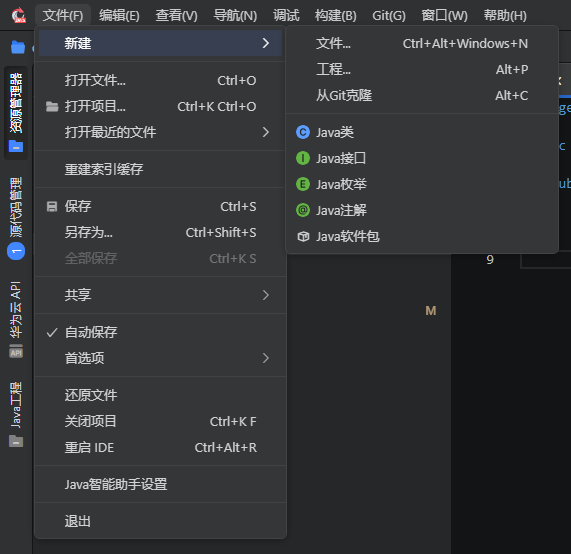
Task: Open the 窗口(W) menu
Action: [x=444, y=16]
